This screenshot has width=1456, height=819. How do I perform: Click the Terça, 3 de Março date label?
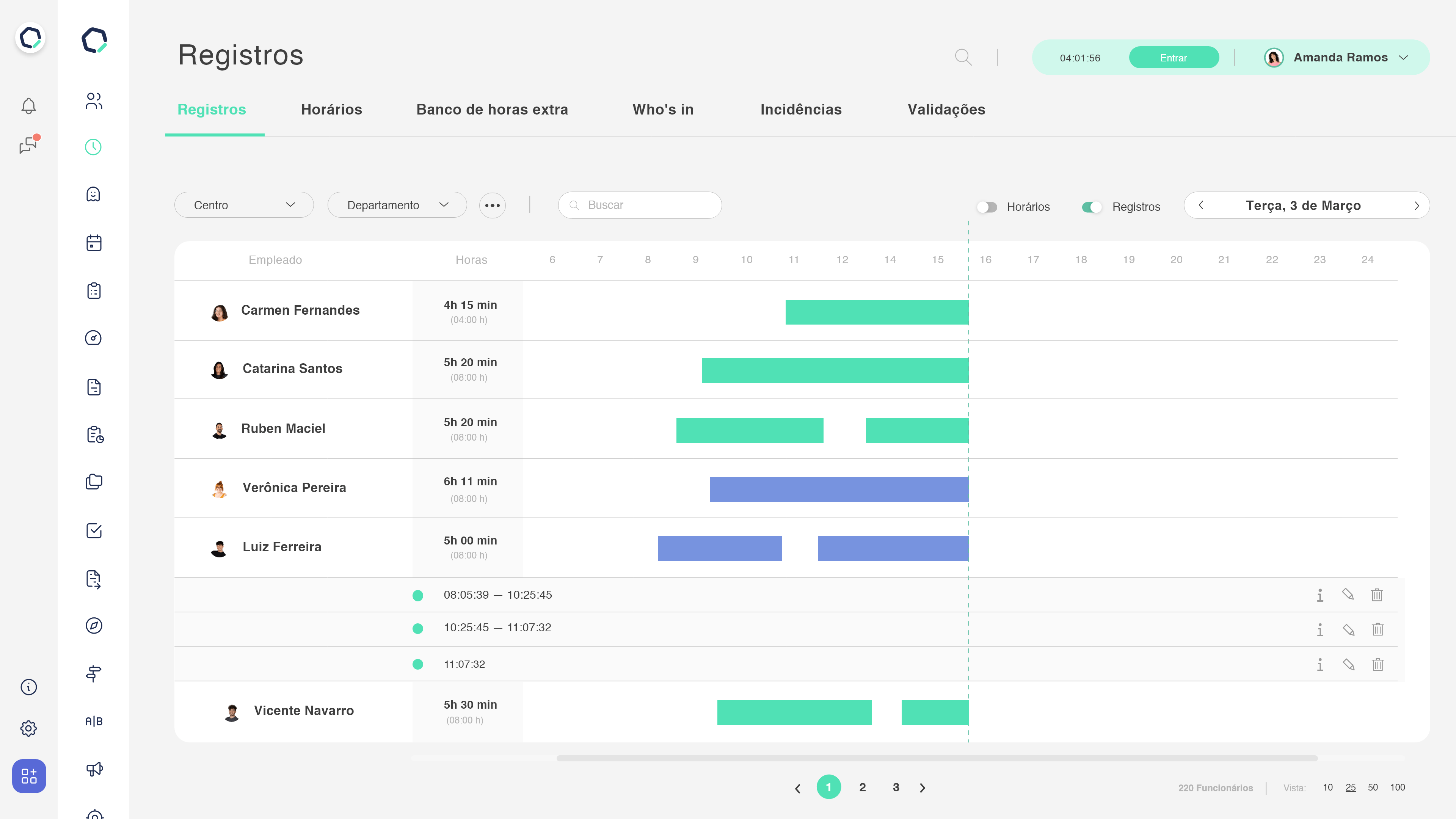click(x=1304, y=205)
